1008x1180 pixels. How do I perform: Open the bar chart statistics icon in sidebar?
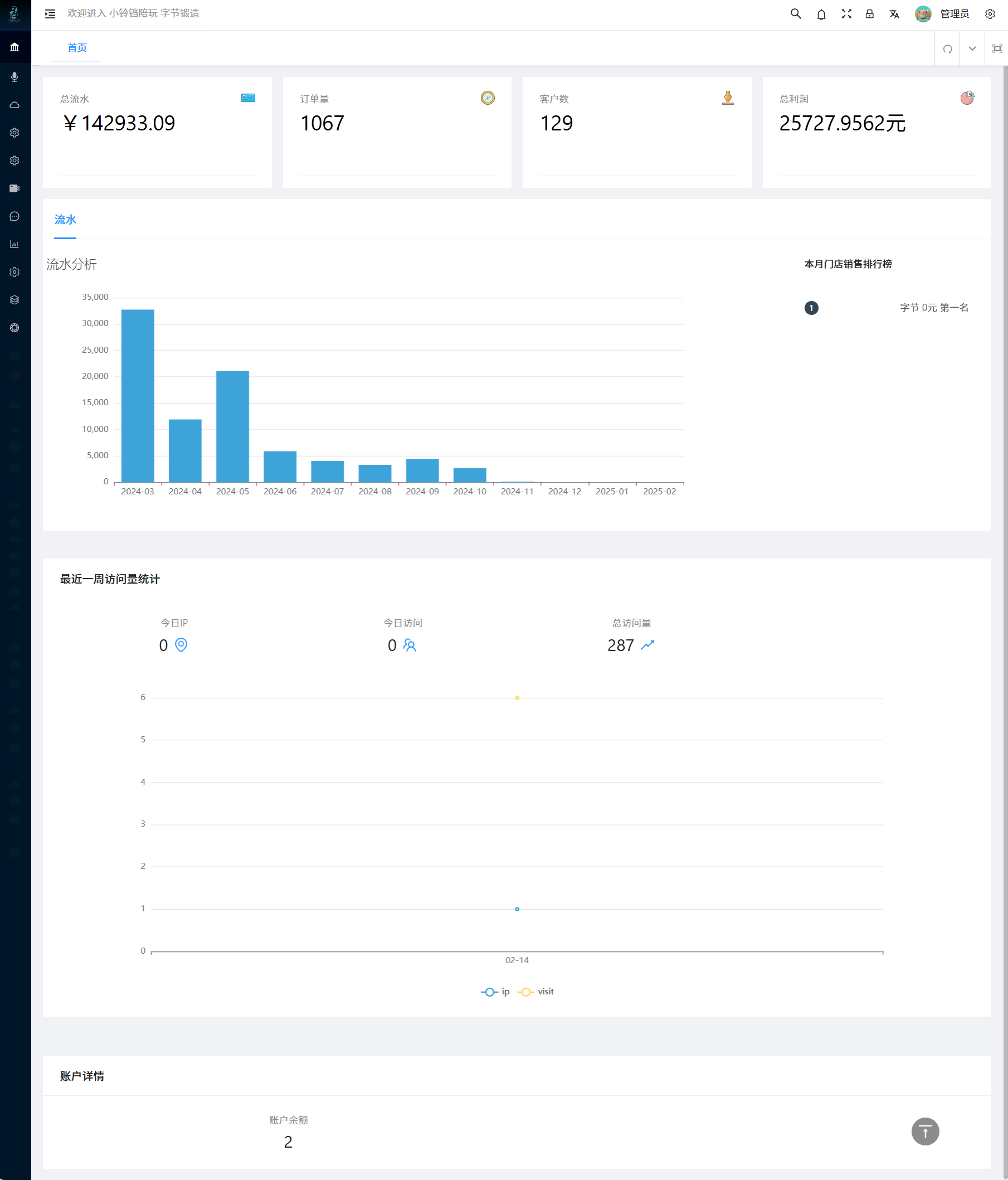point(14,244)
